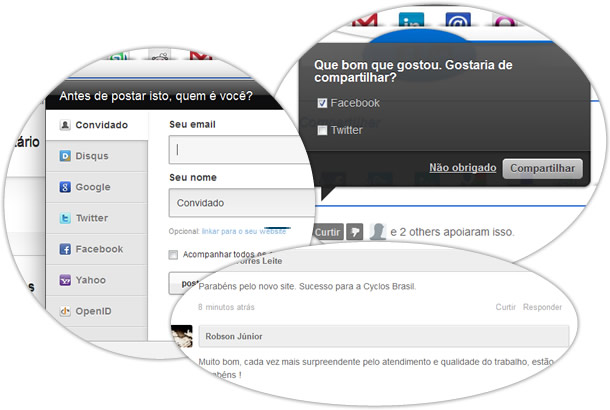Click the Disqus logo icon
Screen dimensions: 610x410
pos(65,156)
